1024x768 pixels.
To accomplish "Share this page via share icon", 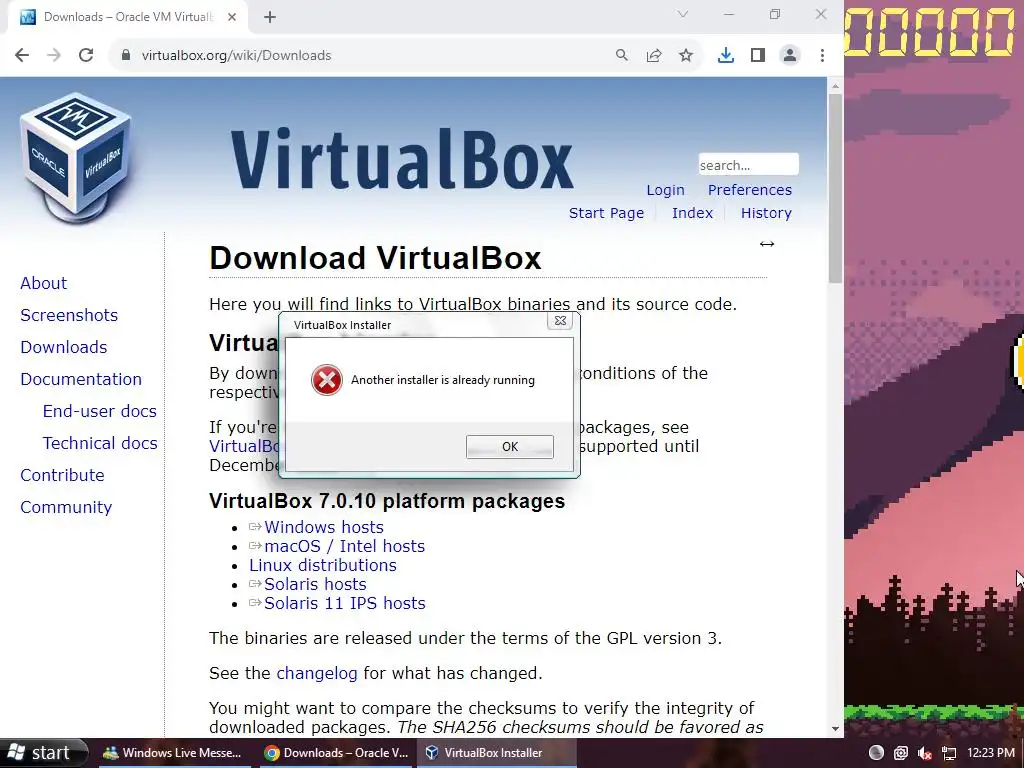I will pyautogui.click(x=654, y=56).
